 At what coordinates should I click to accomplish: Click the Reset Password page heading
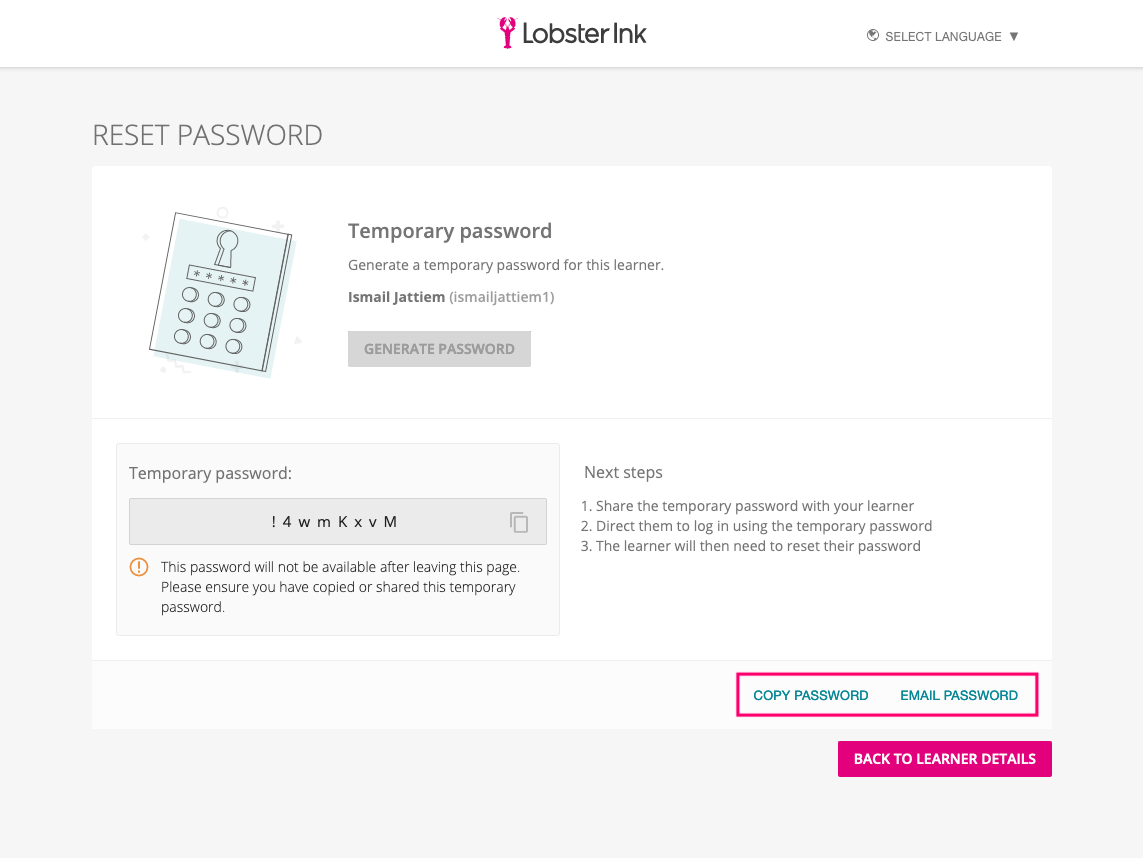tap(207, 136)
